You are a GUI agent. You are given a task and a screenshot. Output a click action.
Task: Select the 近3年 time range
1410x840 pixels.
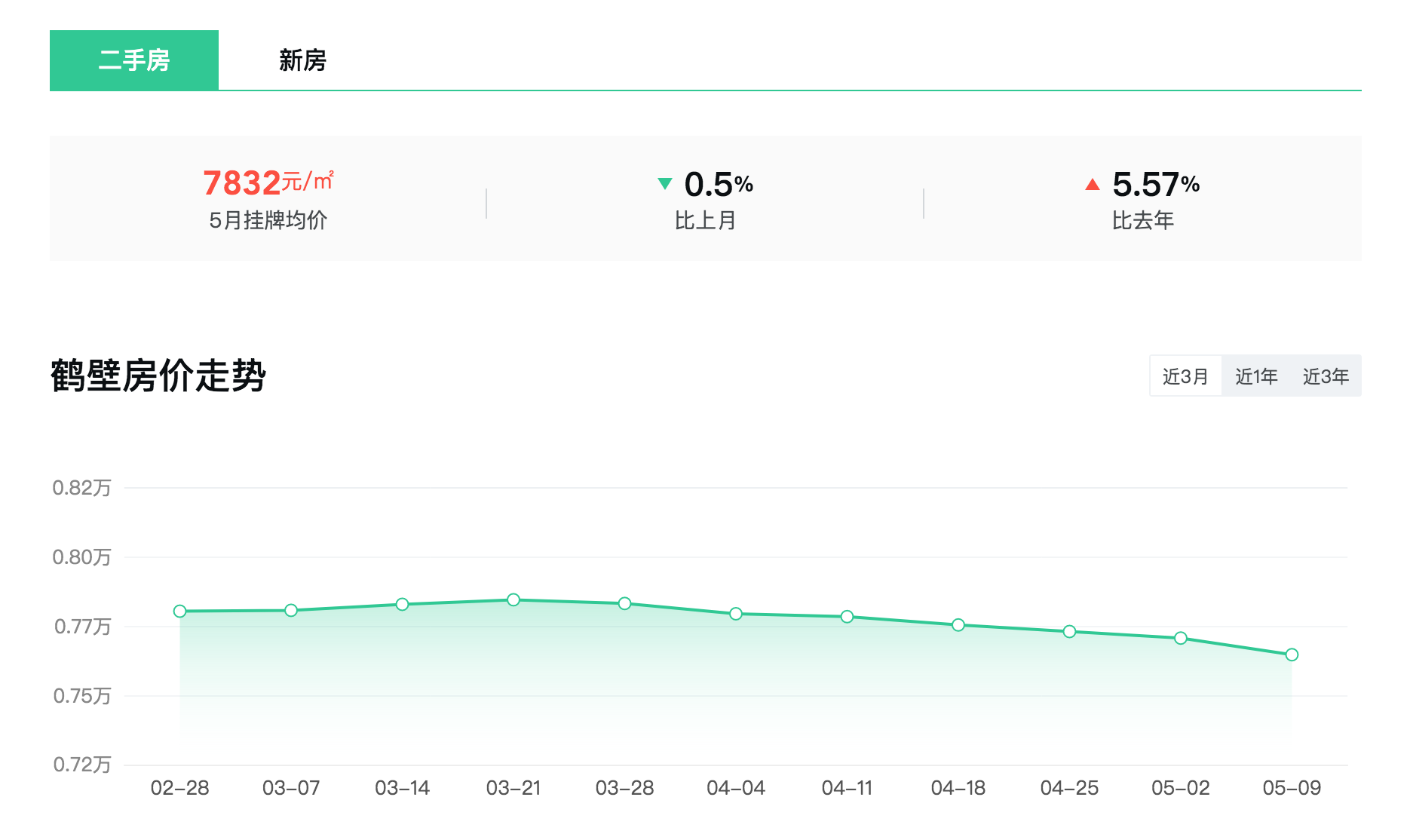tap(1326, 376)
